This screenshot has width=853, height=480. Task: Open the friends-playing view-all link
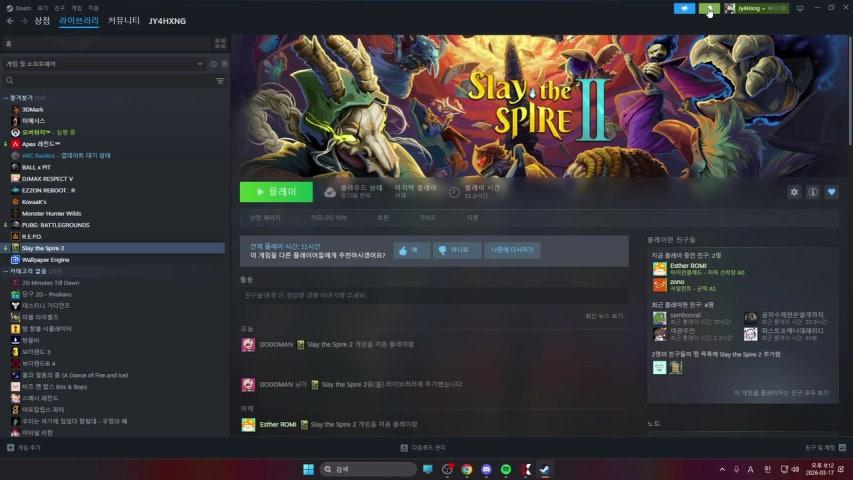coord(781,392)
